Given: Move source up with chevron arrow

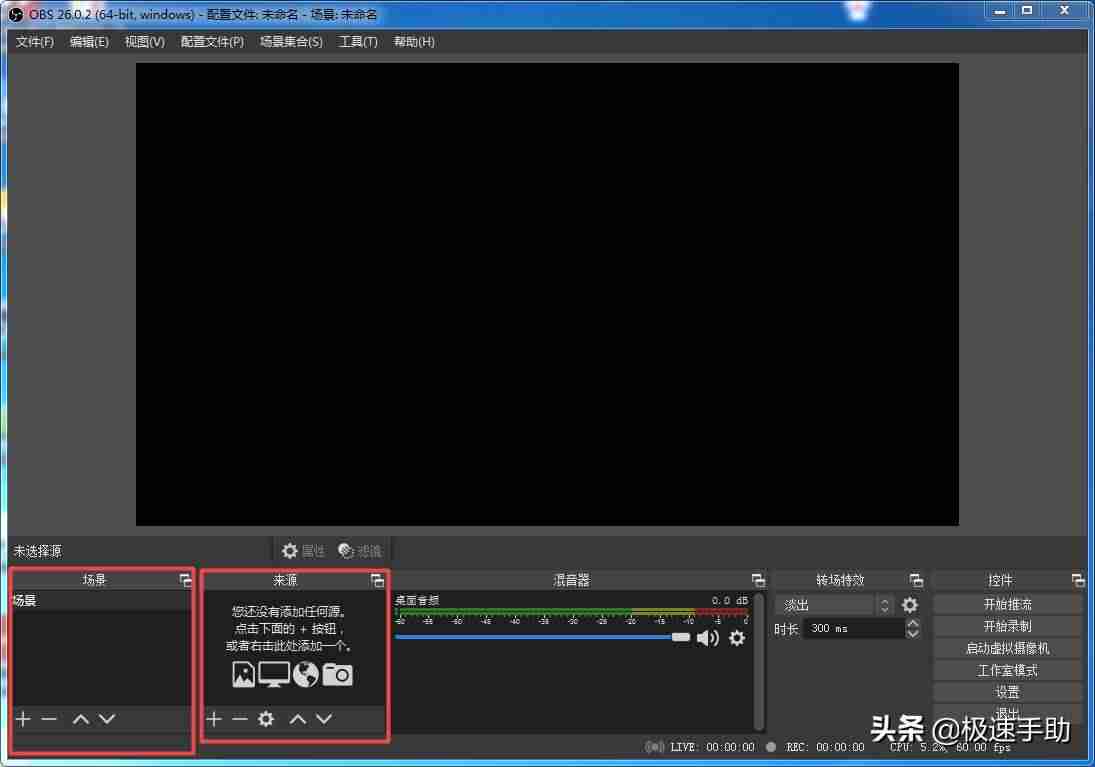Looking at the screenshot, I should [298, 719].
